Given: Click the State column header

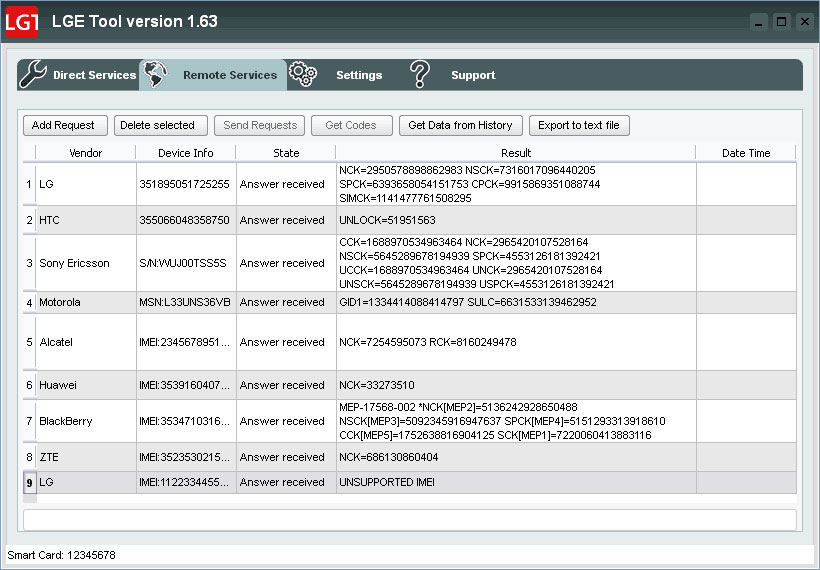Looking at the screenshot, I should tap(286, 153).
